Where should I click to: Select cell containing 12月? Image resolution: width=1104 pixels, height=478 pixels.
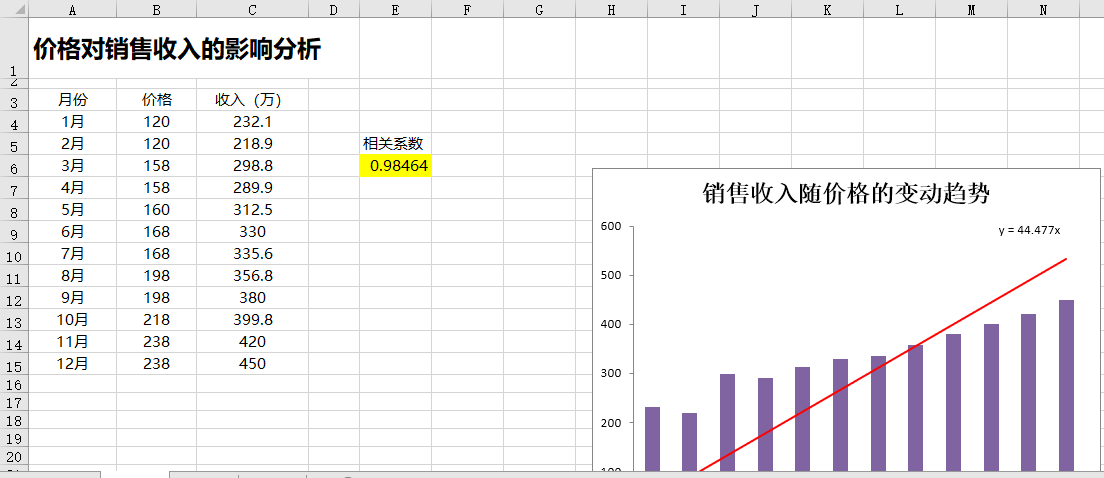(x=72, y=364)
